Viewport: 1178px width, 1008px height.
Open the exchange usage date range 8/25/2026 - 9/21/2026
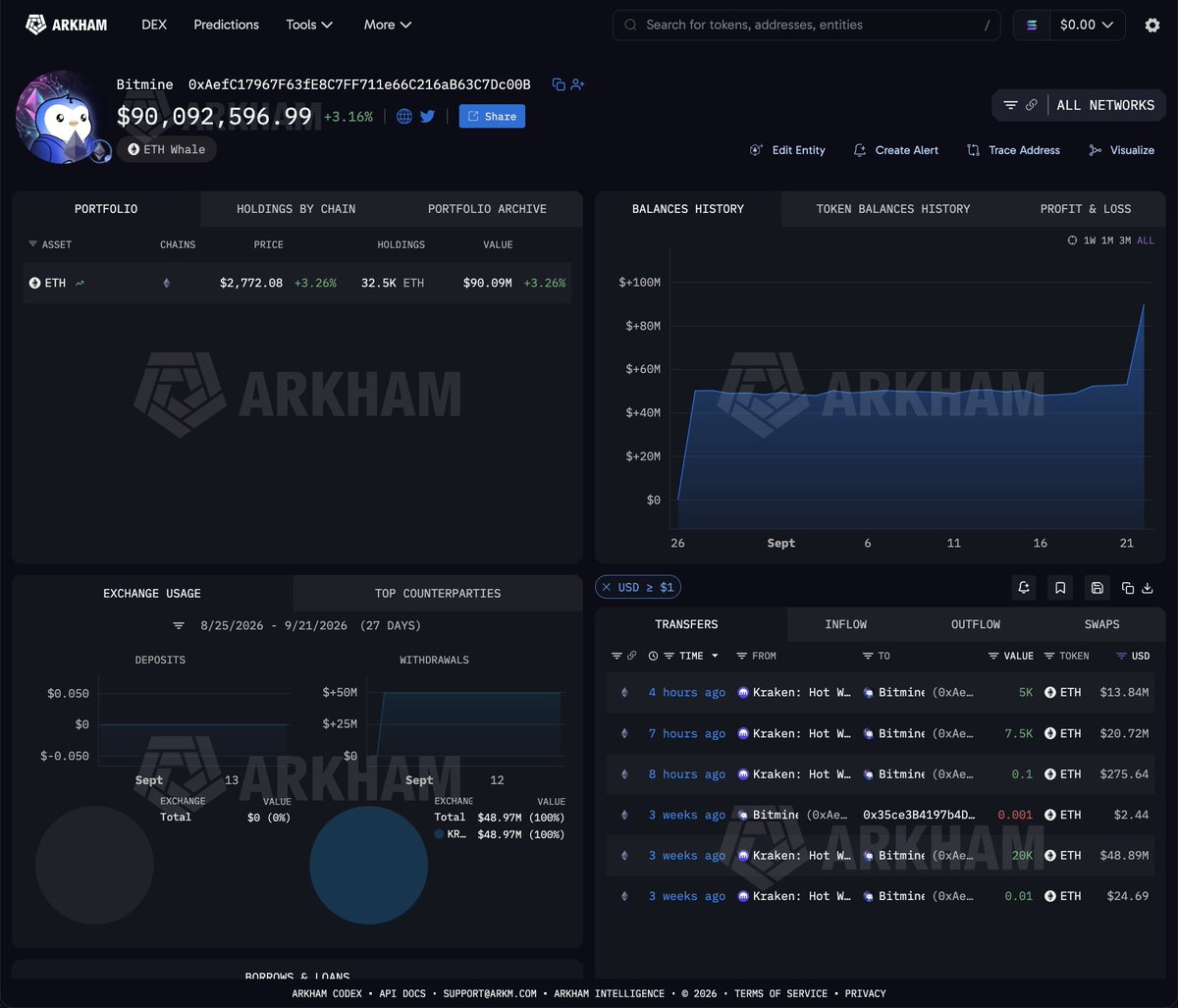[274, 625]
